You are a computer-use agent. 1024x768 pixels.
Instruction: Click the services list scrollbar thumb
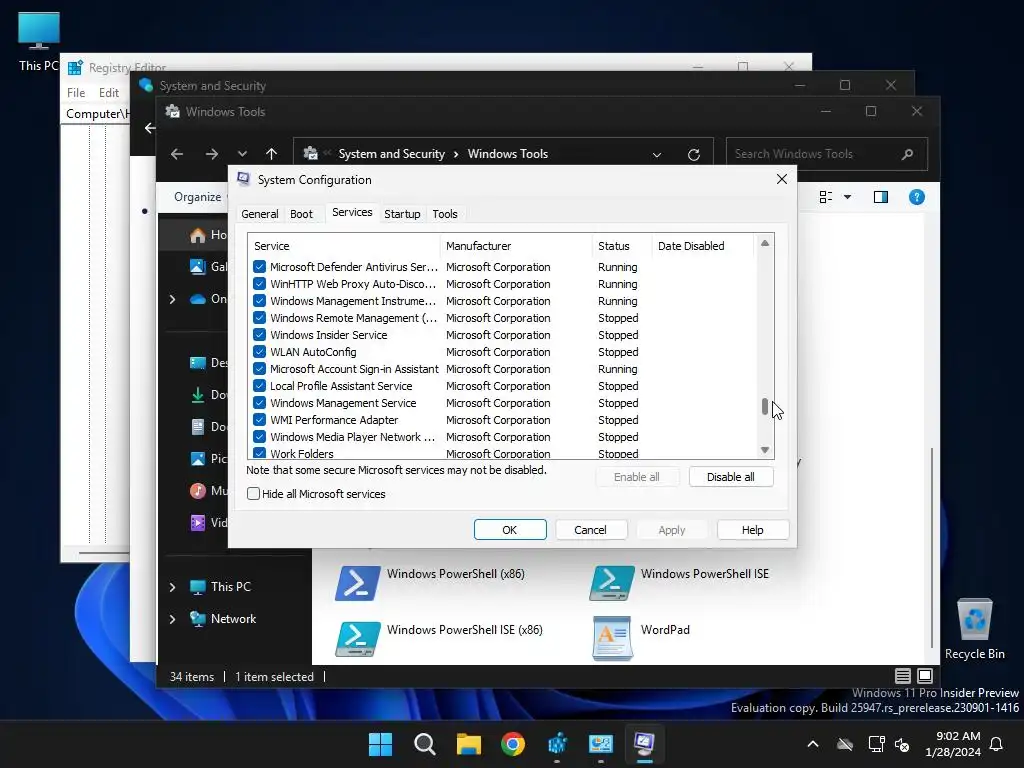(765, 406)
